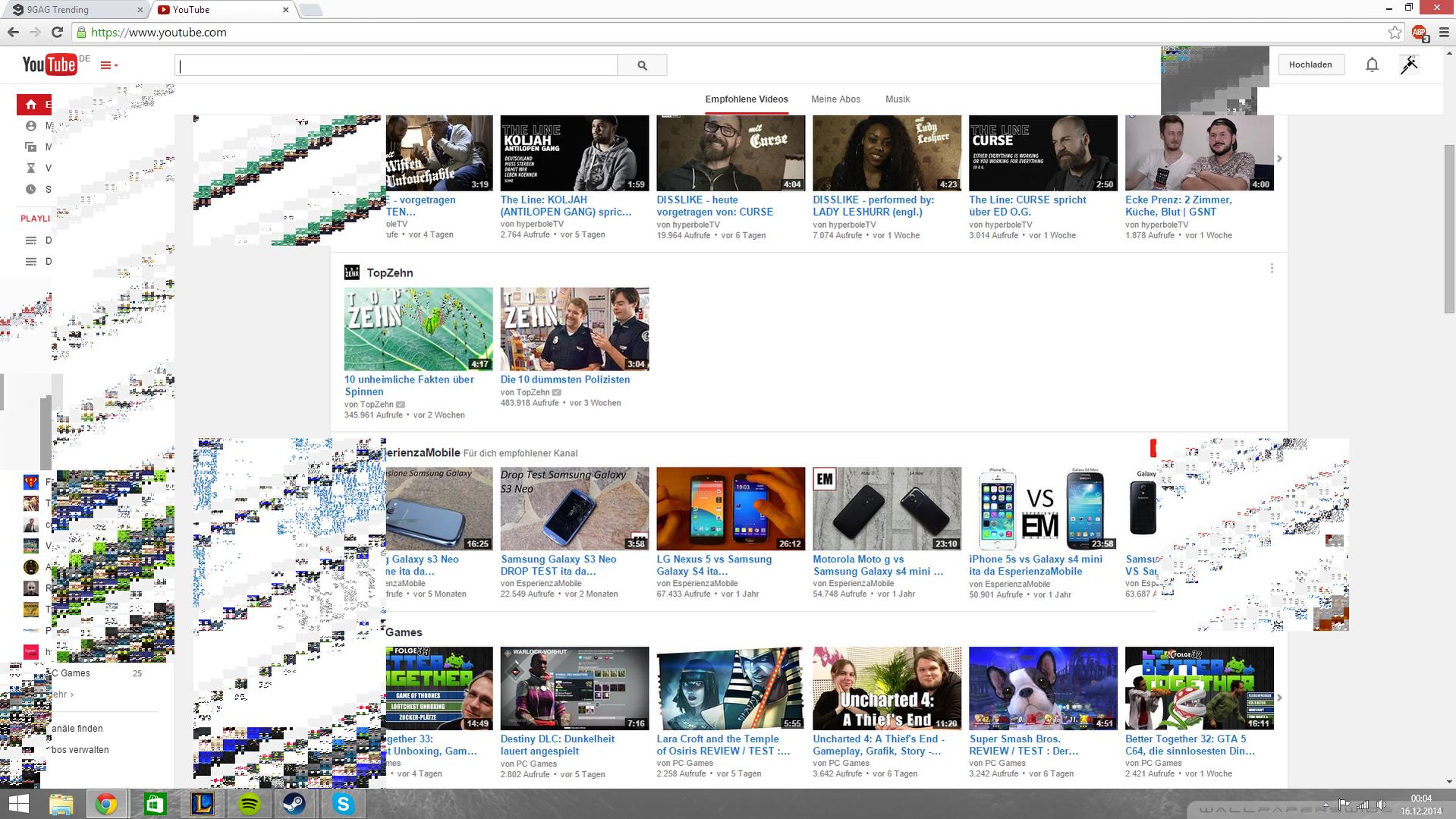The image size is (1456, 819).
Task: Open the sidebar history hourglass icon
Action: coord(31,169)
